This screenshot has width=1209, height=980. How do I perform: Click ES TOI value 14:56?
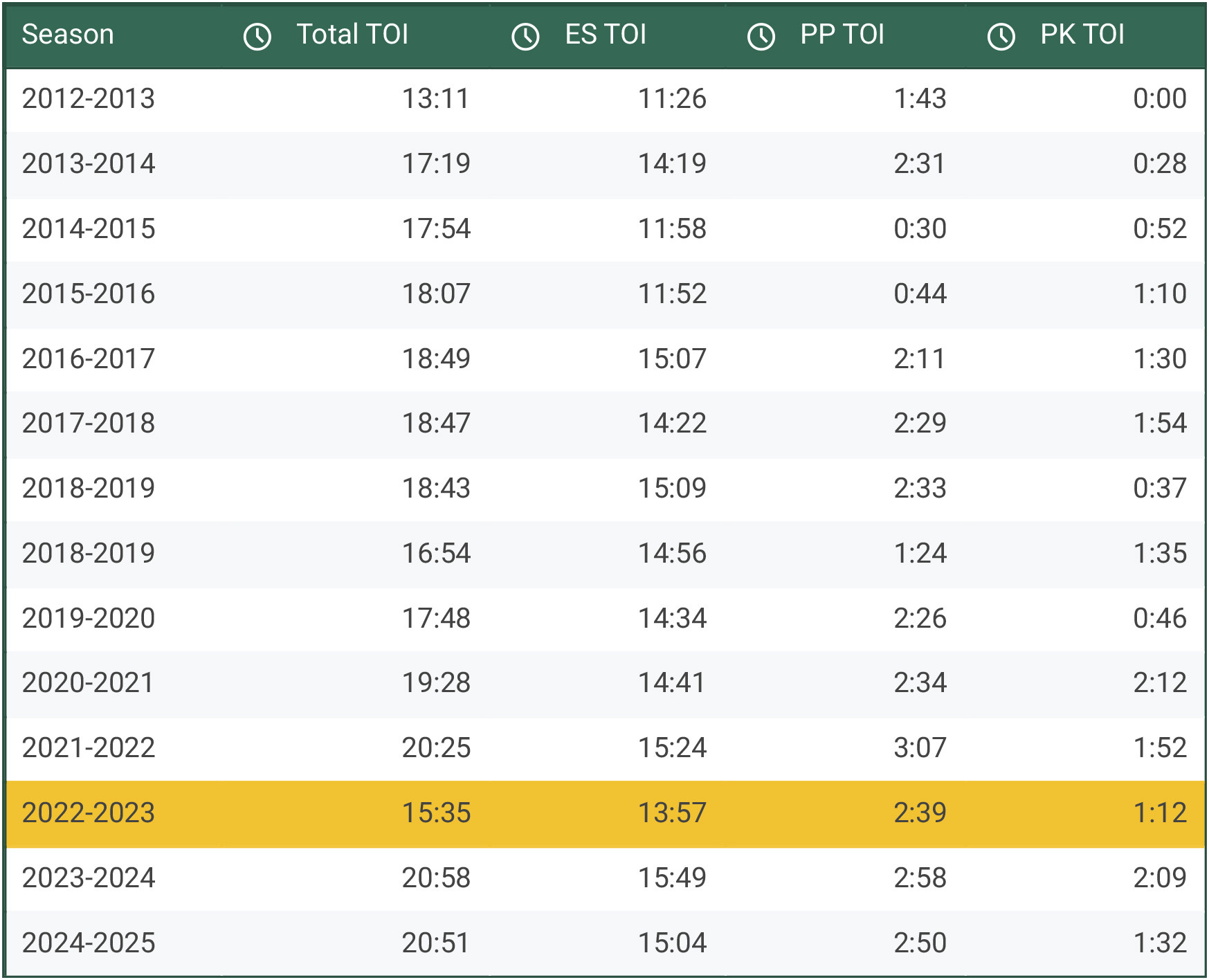pos(672,554)
